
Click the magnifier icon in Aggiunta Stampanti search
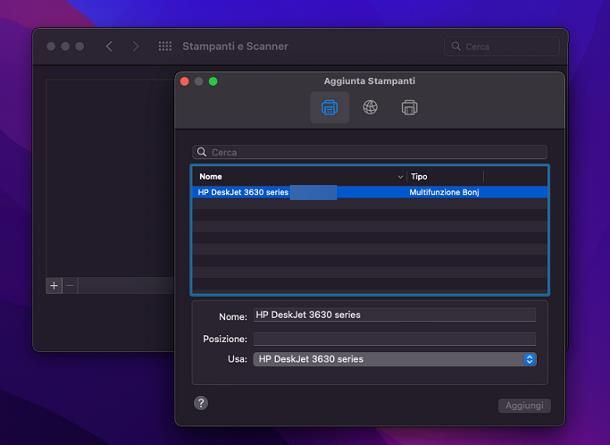point(201,152)
